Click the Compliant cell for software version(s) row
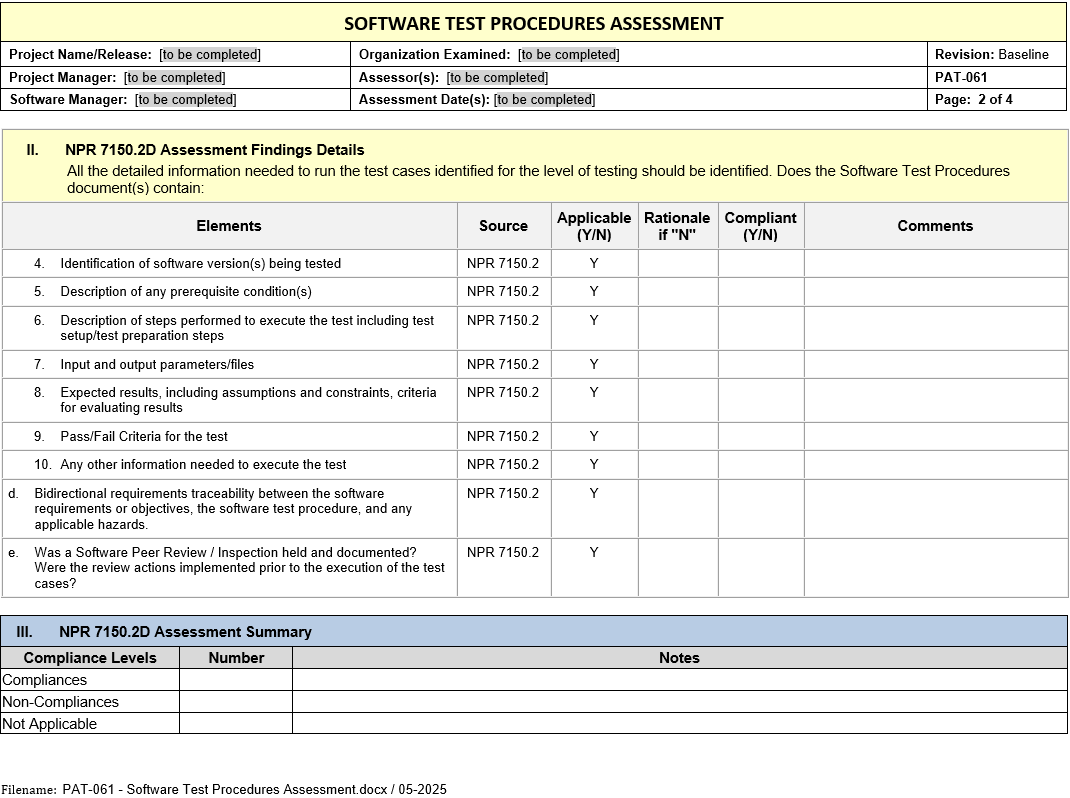 (760, 264)
